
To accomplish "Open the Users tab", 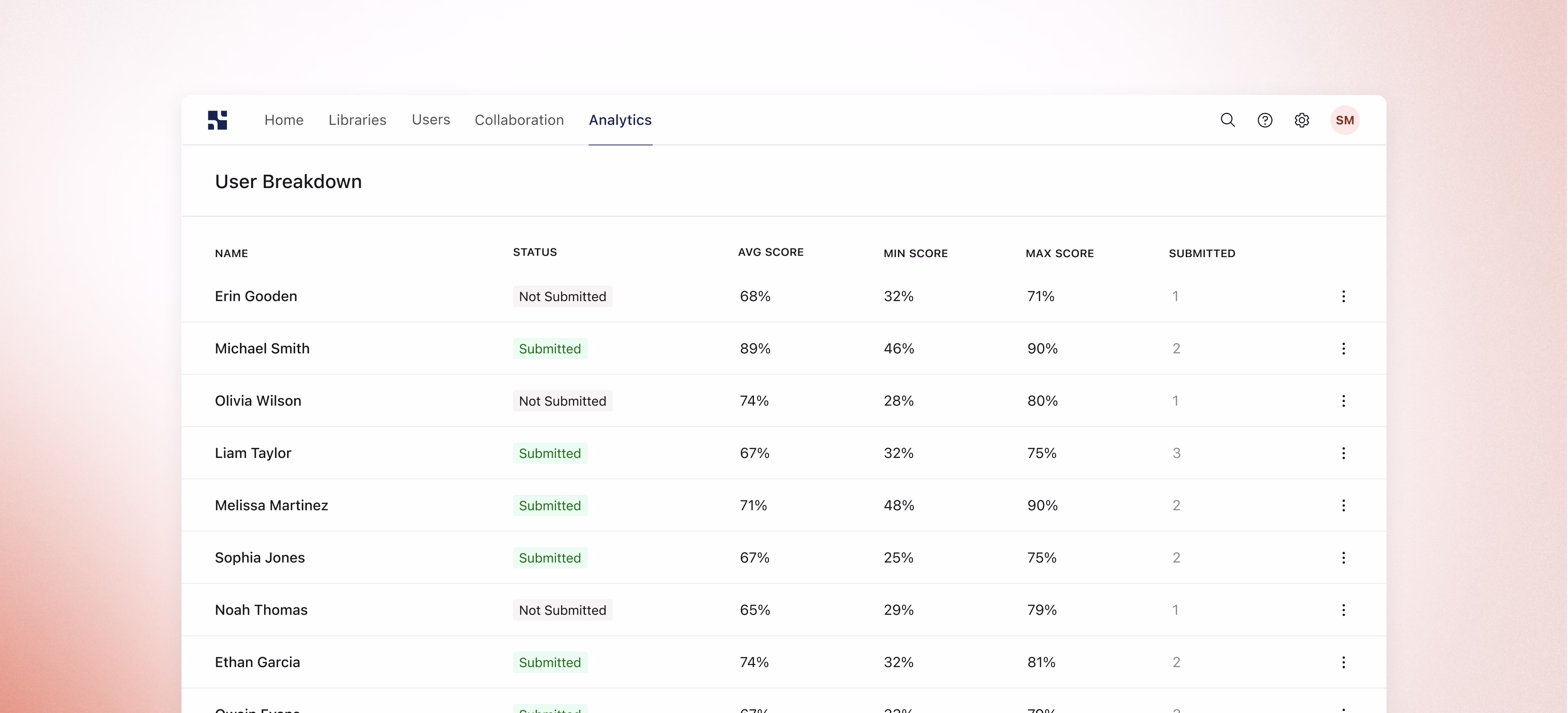I will pyautogui.click(x=431, y=120).
